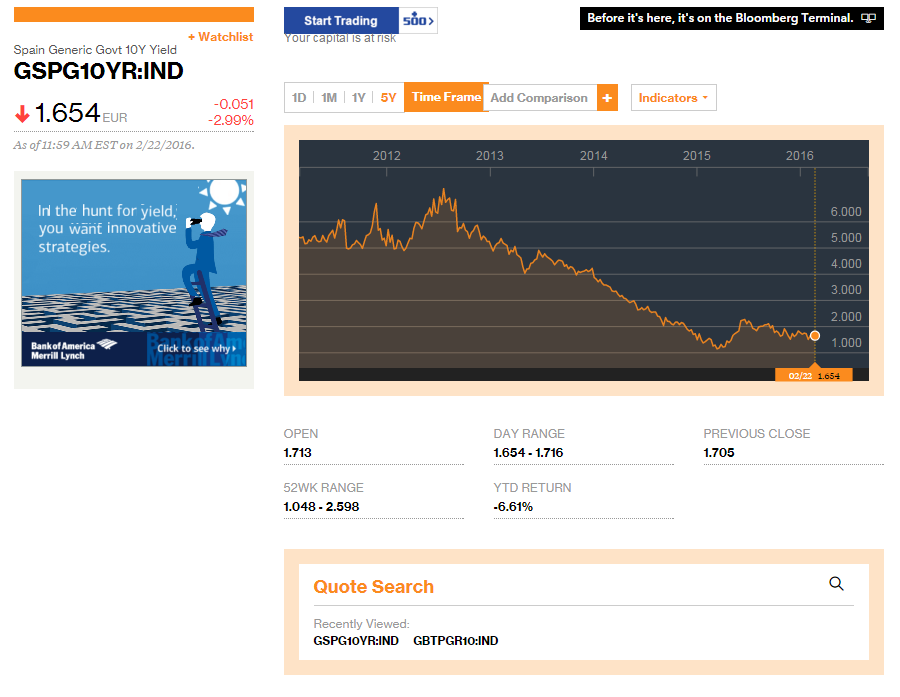Screen dimensions: 900x697
Task: Click the OPEN value 1.713
Action: click(297, 452)
